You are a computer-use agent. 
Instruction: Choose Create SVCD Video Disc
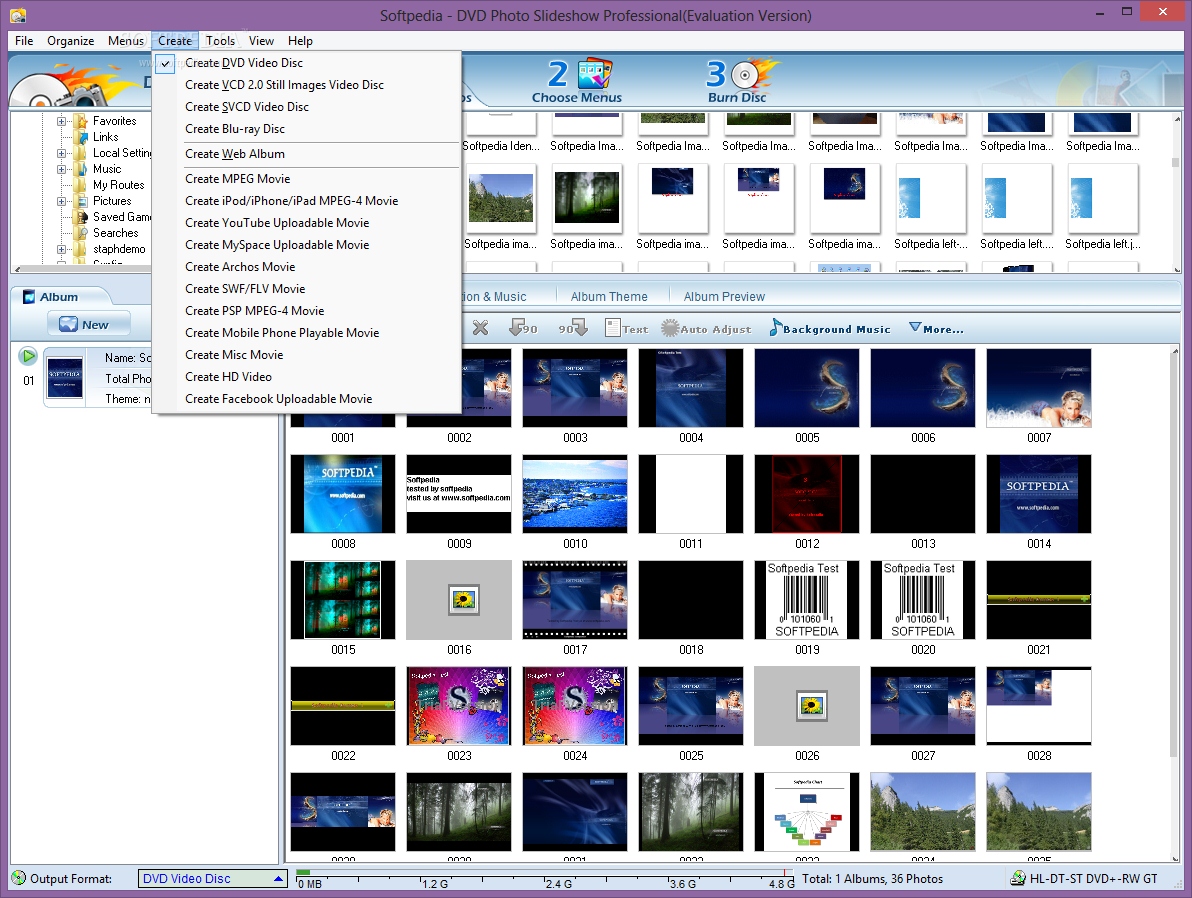point(307,107)
